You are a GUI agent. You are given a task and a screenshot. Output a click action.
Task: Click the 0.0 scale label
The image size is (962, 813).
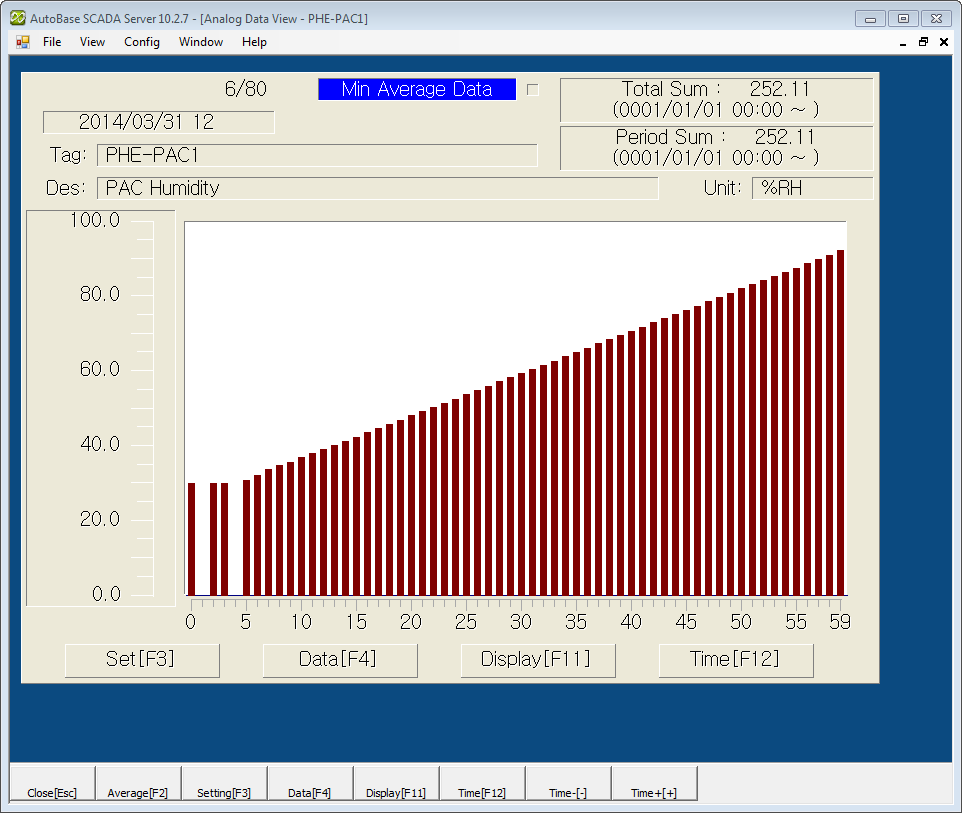pyautogui.click(x=106, y=594)
